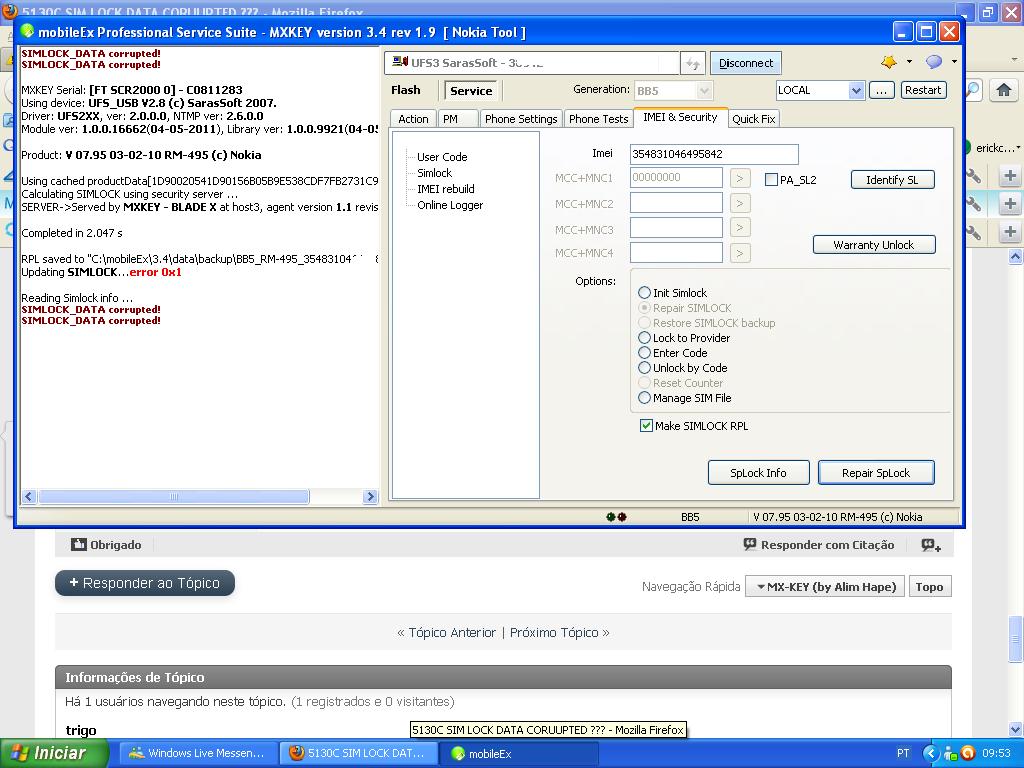The height and width of the screenshot is (768, 1024).
Task: Select the Lock to Provider option
Action: (684, 338)
